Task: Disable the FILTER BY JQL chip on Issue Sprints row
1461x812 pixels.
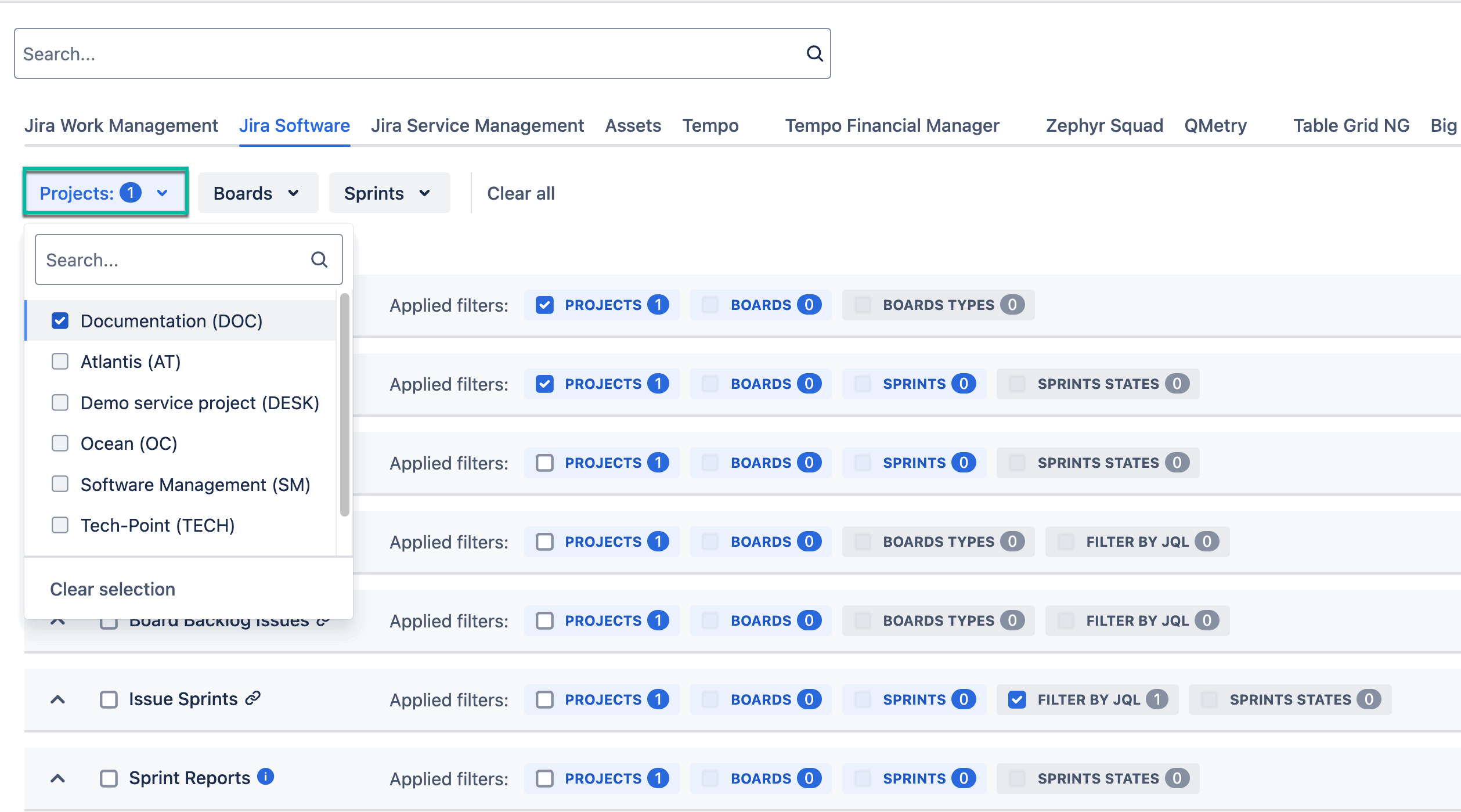Action: point(1017,699)
